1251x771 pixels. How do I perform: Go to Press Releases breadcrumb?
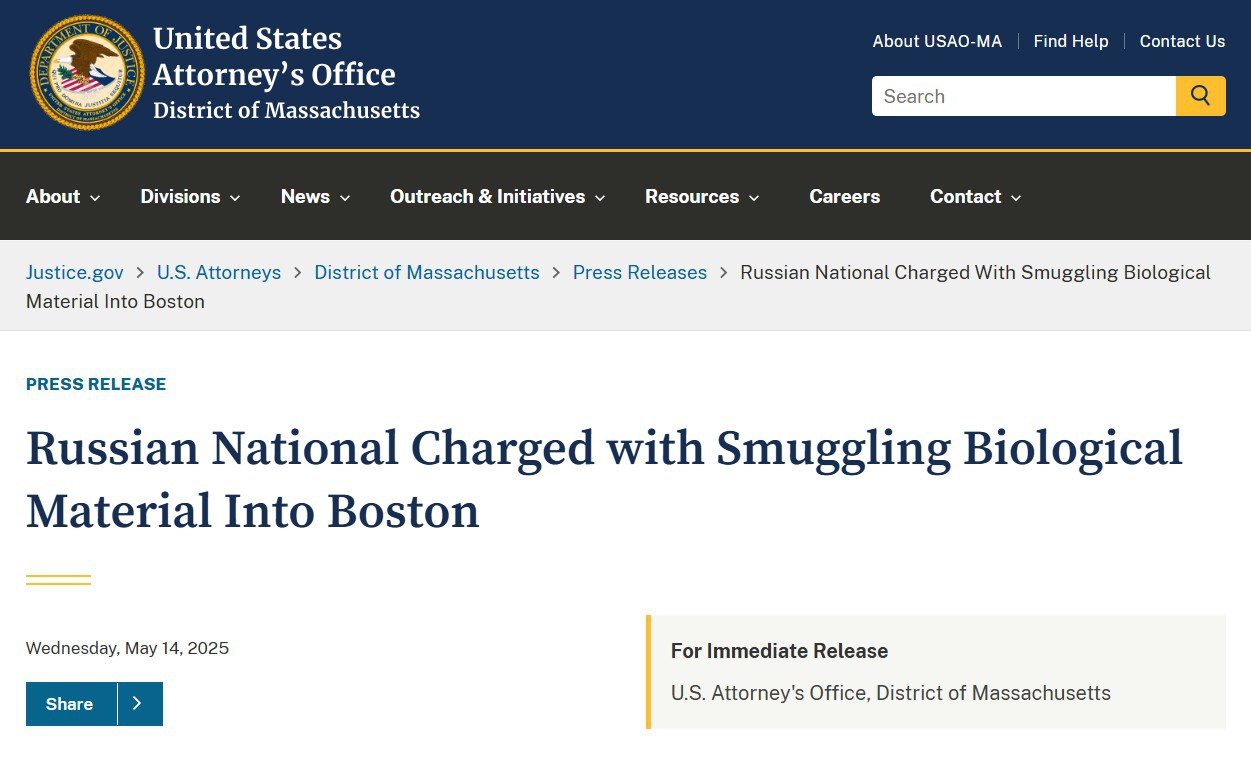(640, 272)
